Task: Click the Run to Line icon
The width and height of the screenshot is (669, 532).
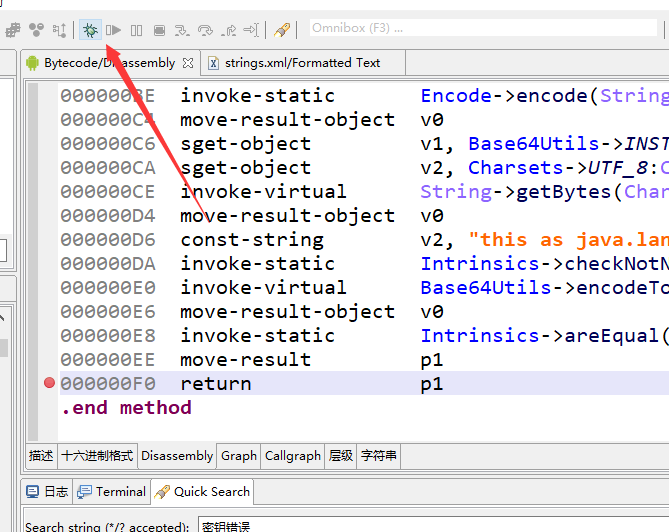Action: [x=251, y=30]
